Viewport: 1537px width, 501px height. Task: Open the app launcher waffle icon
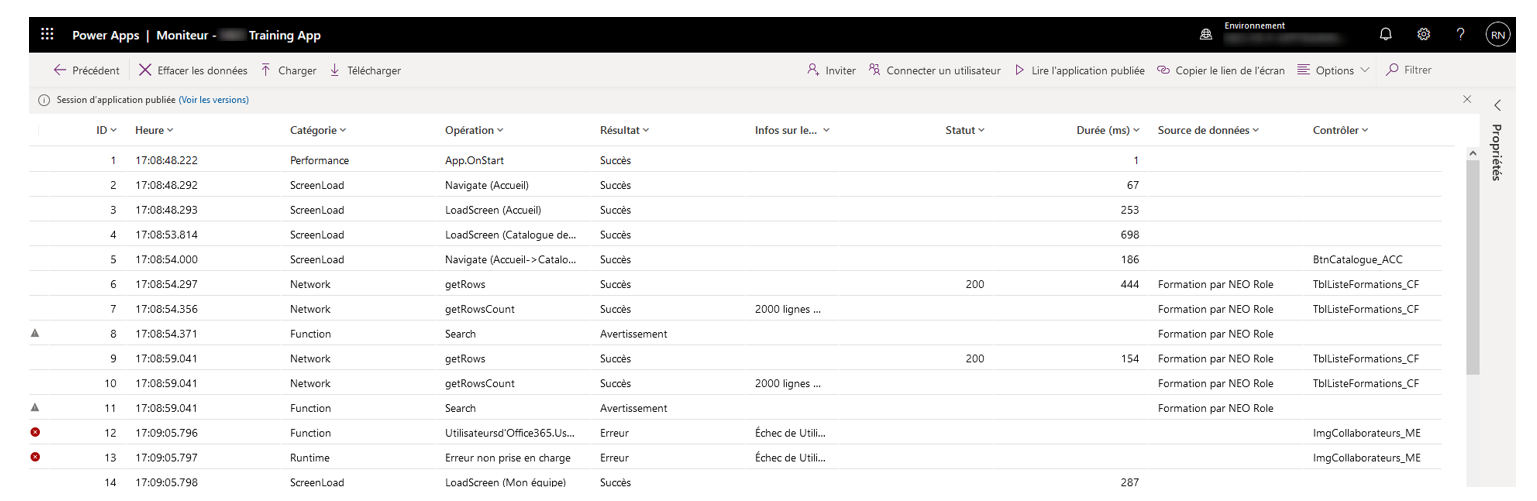click(x=47, y=35)
